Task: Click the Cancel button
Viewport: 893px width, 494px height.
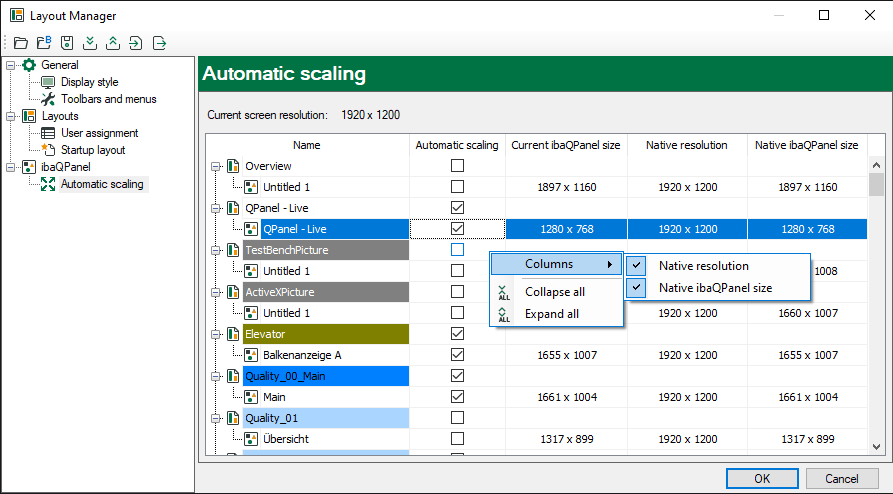Action: click(841, 478)
